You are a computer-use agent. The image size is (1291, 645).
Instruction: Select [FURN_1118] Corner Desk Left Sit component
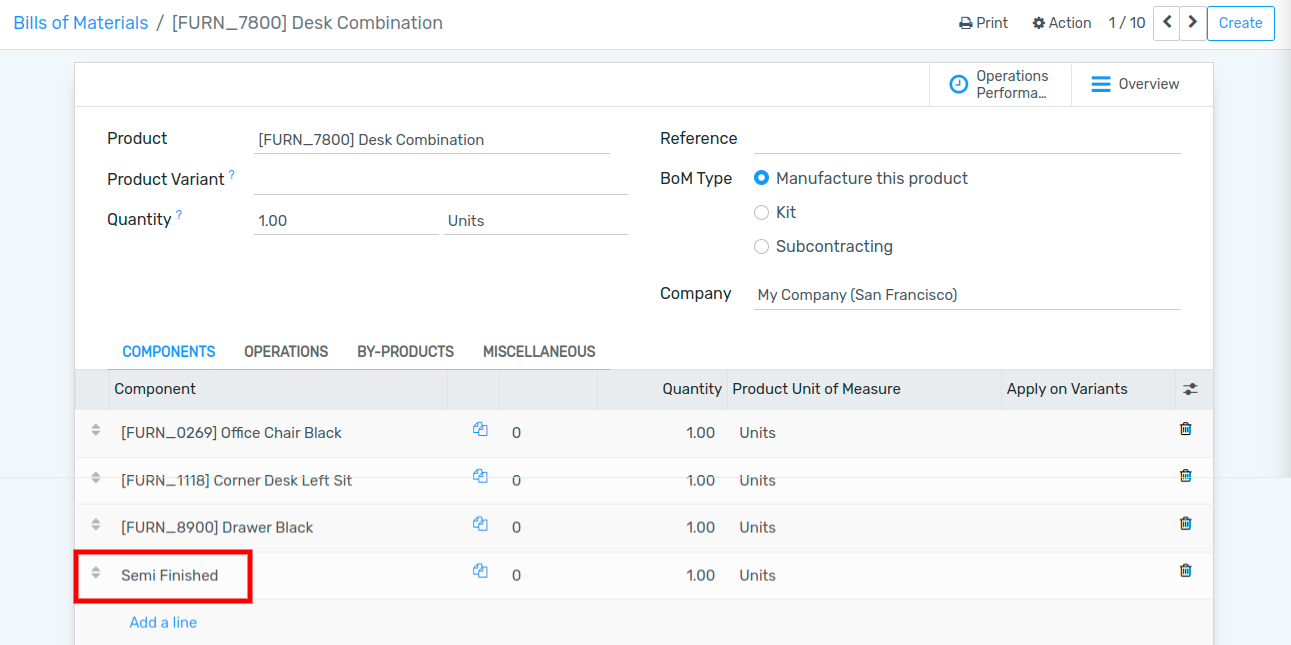(236, 480)
